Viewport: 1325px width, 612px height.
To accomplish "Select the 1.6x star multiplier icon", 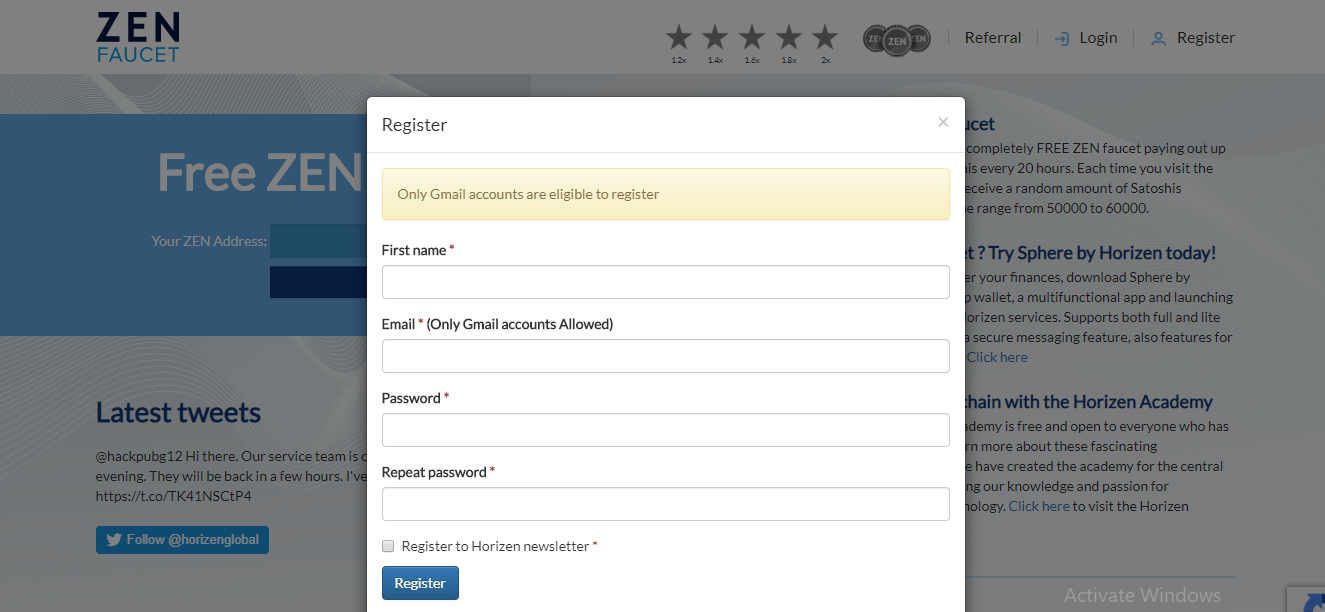I will [752, 39].
